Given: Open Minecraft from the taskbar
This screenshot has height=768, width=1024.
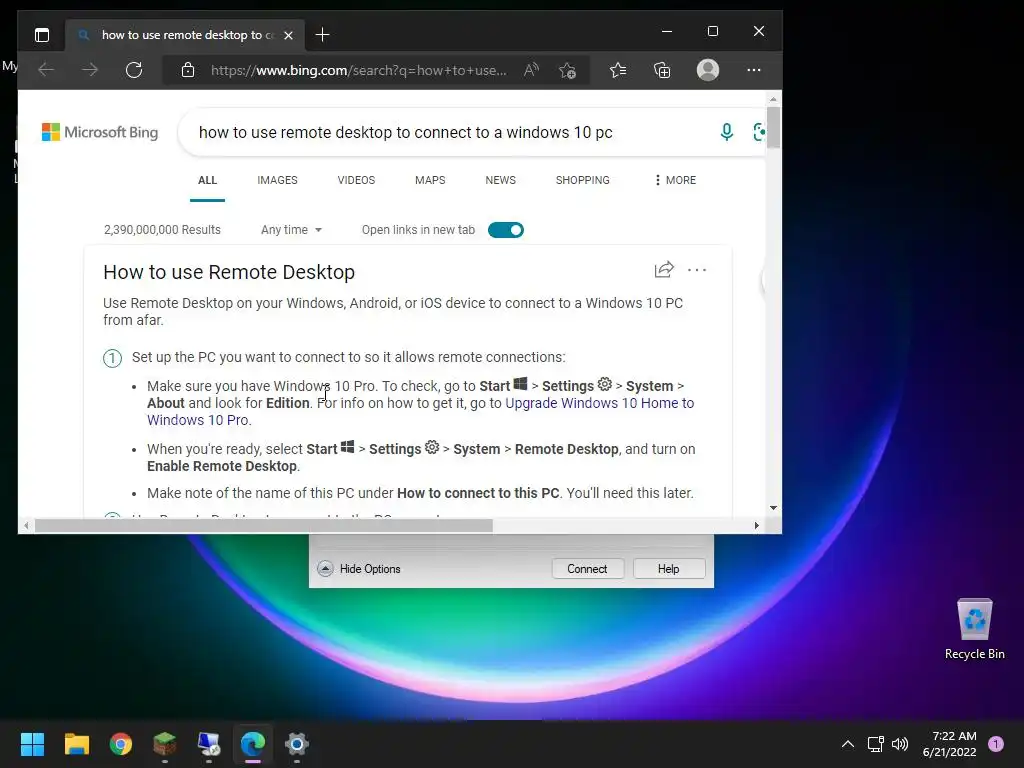Looking at the screenshot, I should [165, 744].
